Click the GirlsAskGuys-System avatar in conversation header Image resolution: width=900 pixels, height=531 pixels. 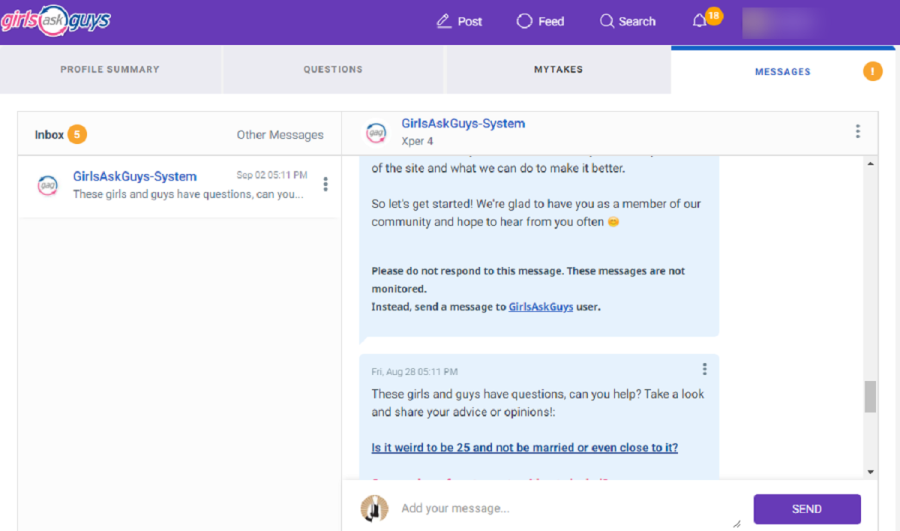tap(376, 133)
